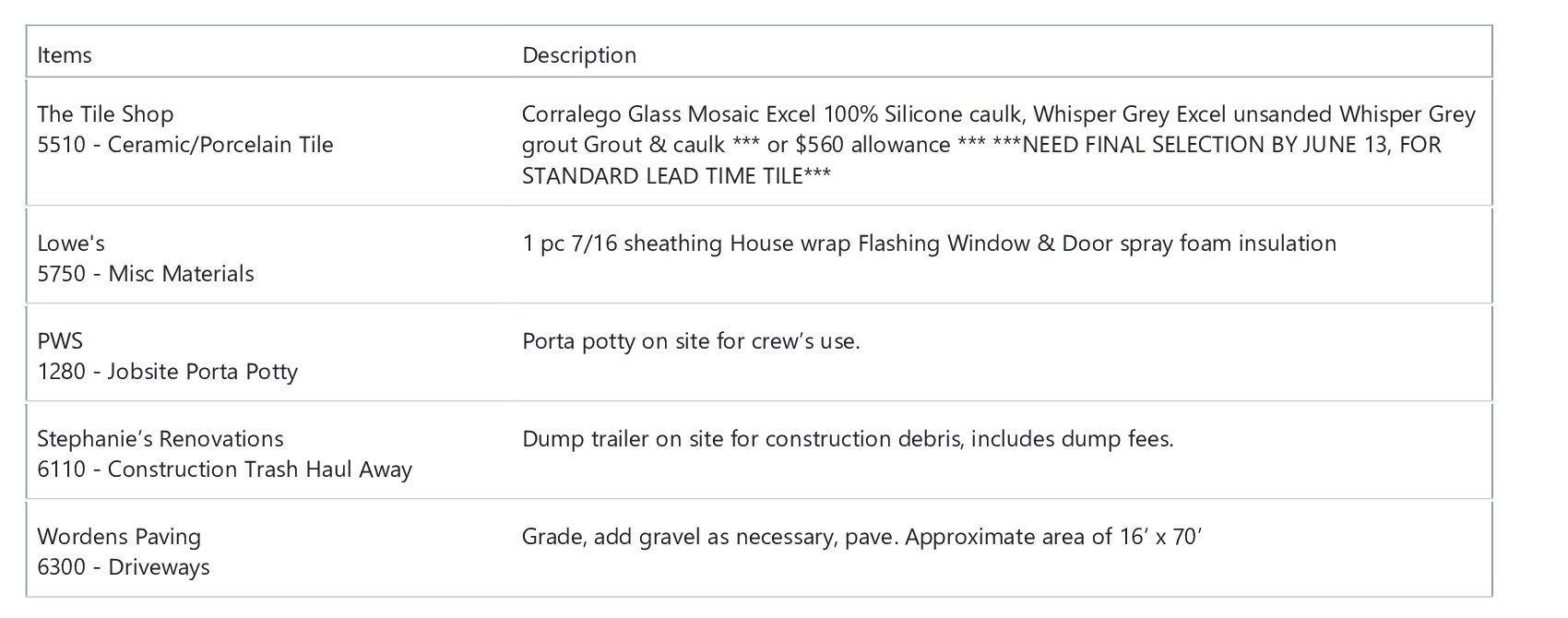Click the STANDARD LEAD TIME TILE line
This screenshot has width=1568, height=618.
pyautogui.click(x=676, y=176)
